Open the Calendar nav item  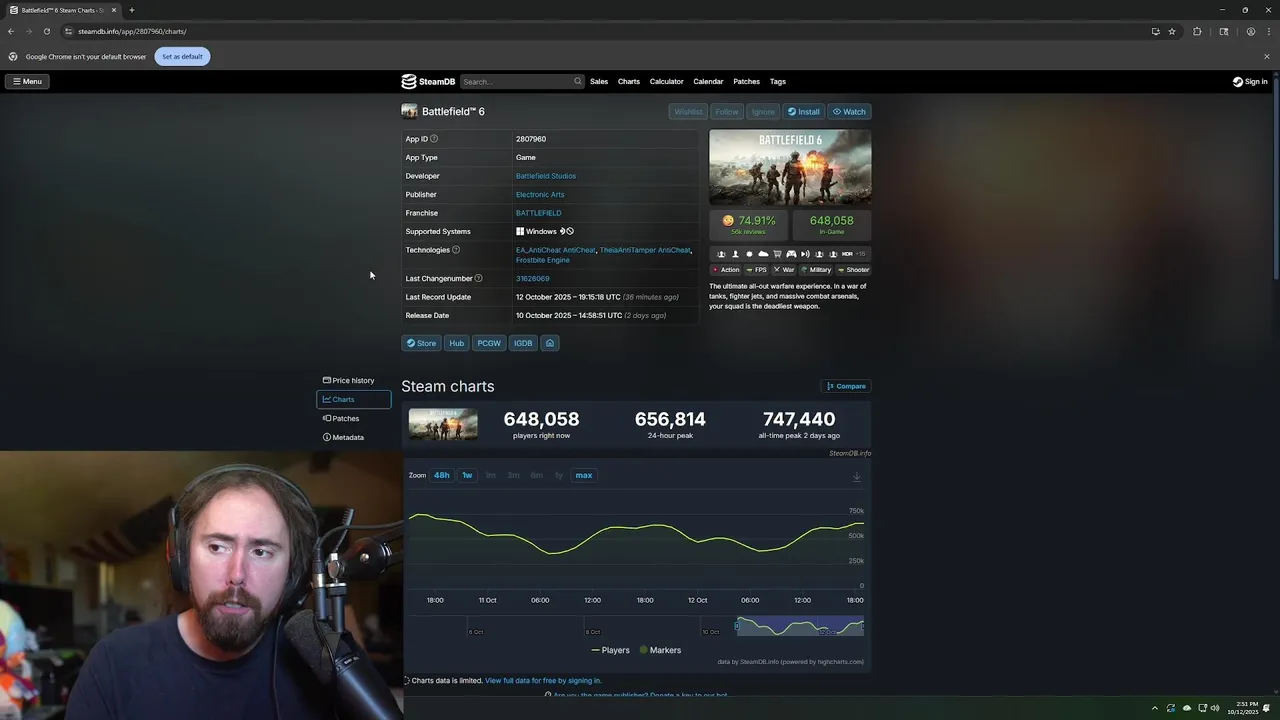coord(708,82)
